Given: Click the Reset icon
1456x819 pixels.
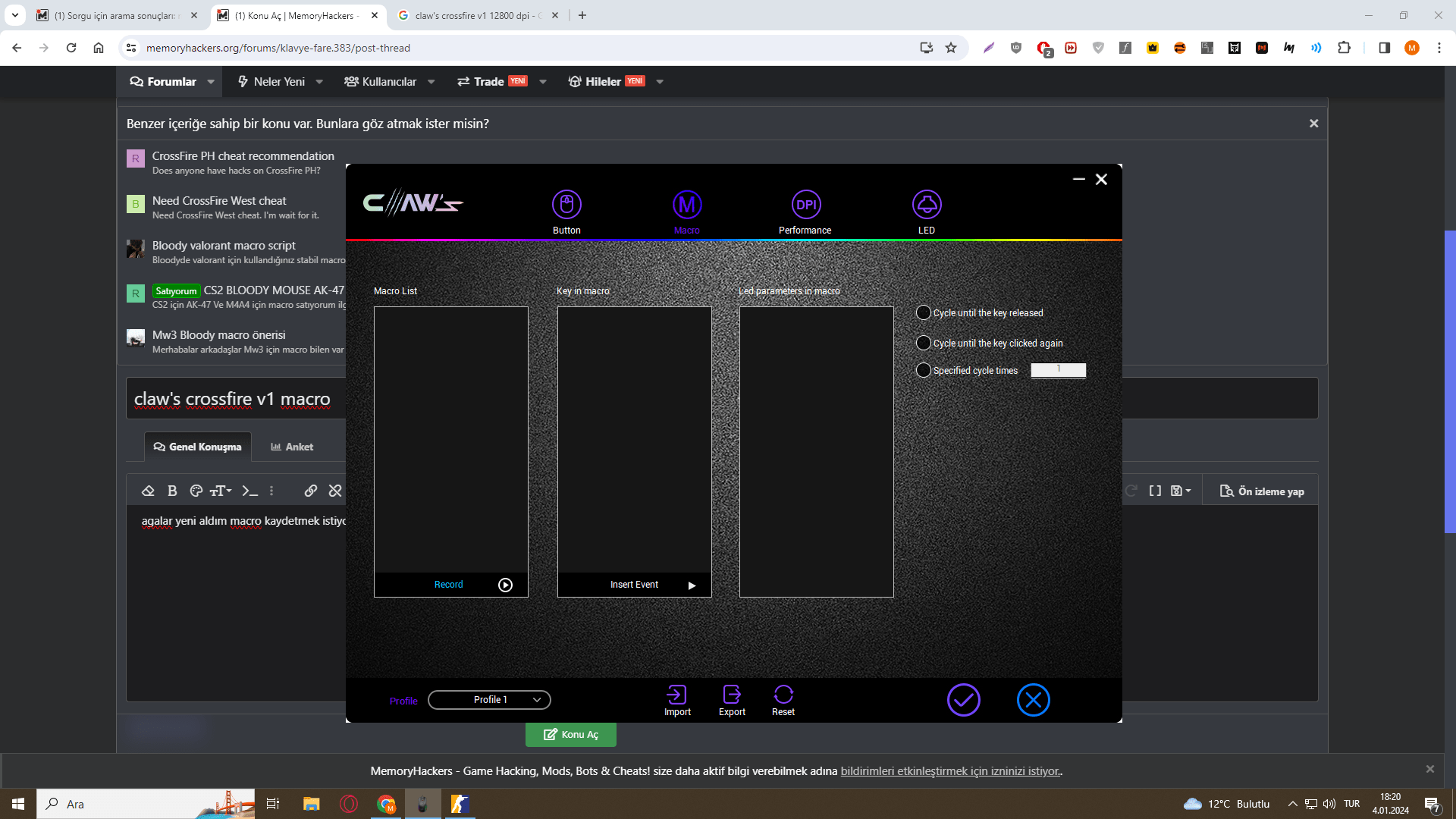Looking at the screenshot, I should pos(783,695).
